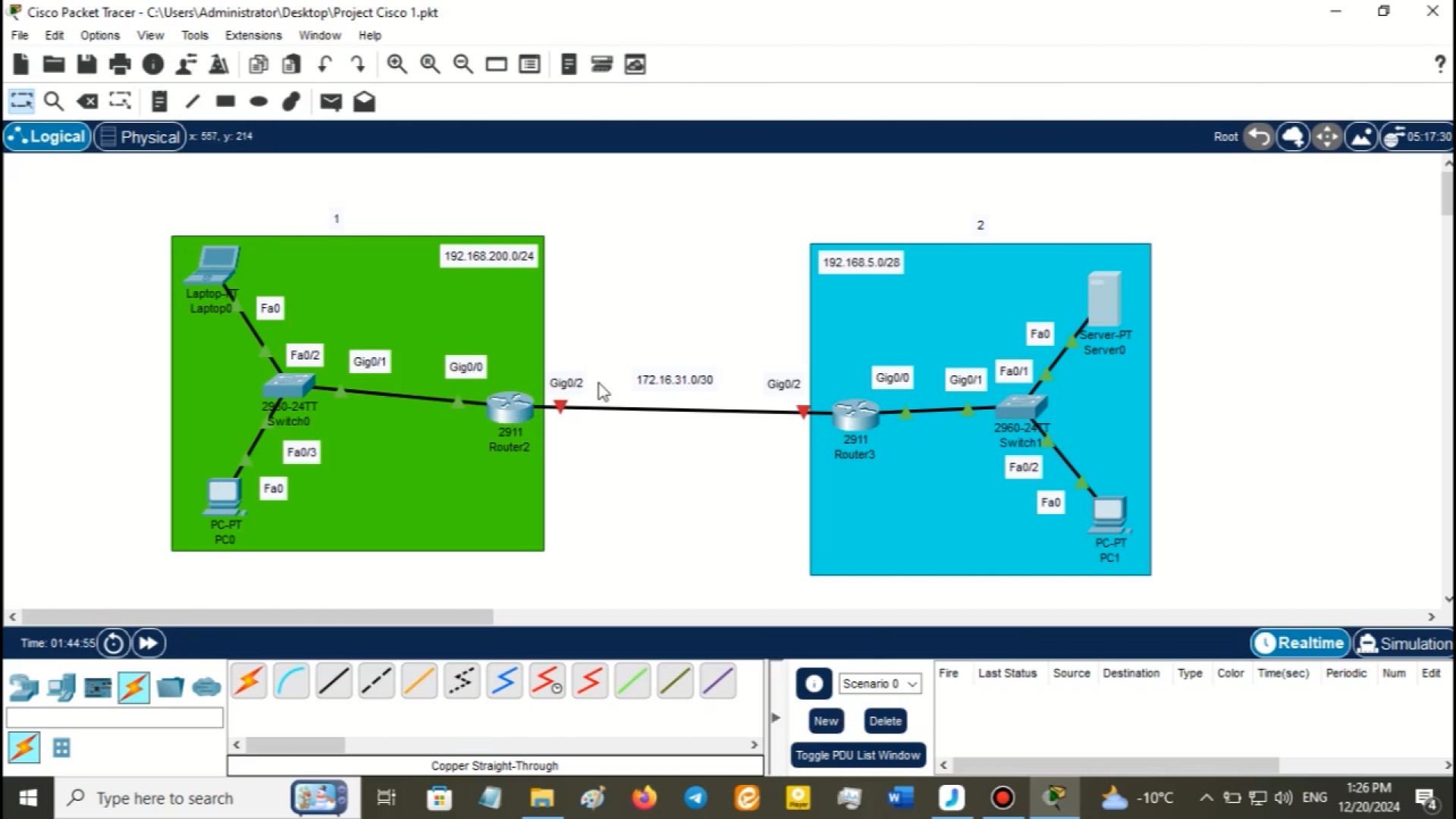Open the Options menu
The image size is (1456, 819).
point(100,36)
